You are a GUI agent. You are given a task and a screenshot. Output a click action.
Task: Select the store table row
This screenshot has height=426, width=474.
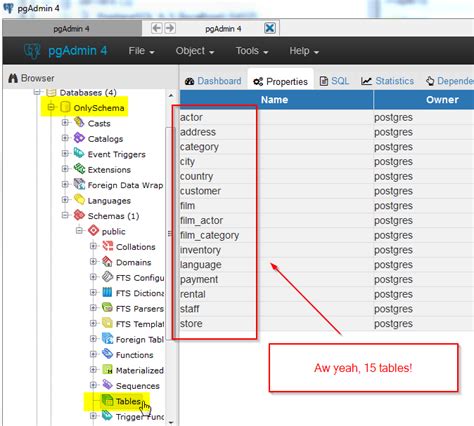pos(327,324)
